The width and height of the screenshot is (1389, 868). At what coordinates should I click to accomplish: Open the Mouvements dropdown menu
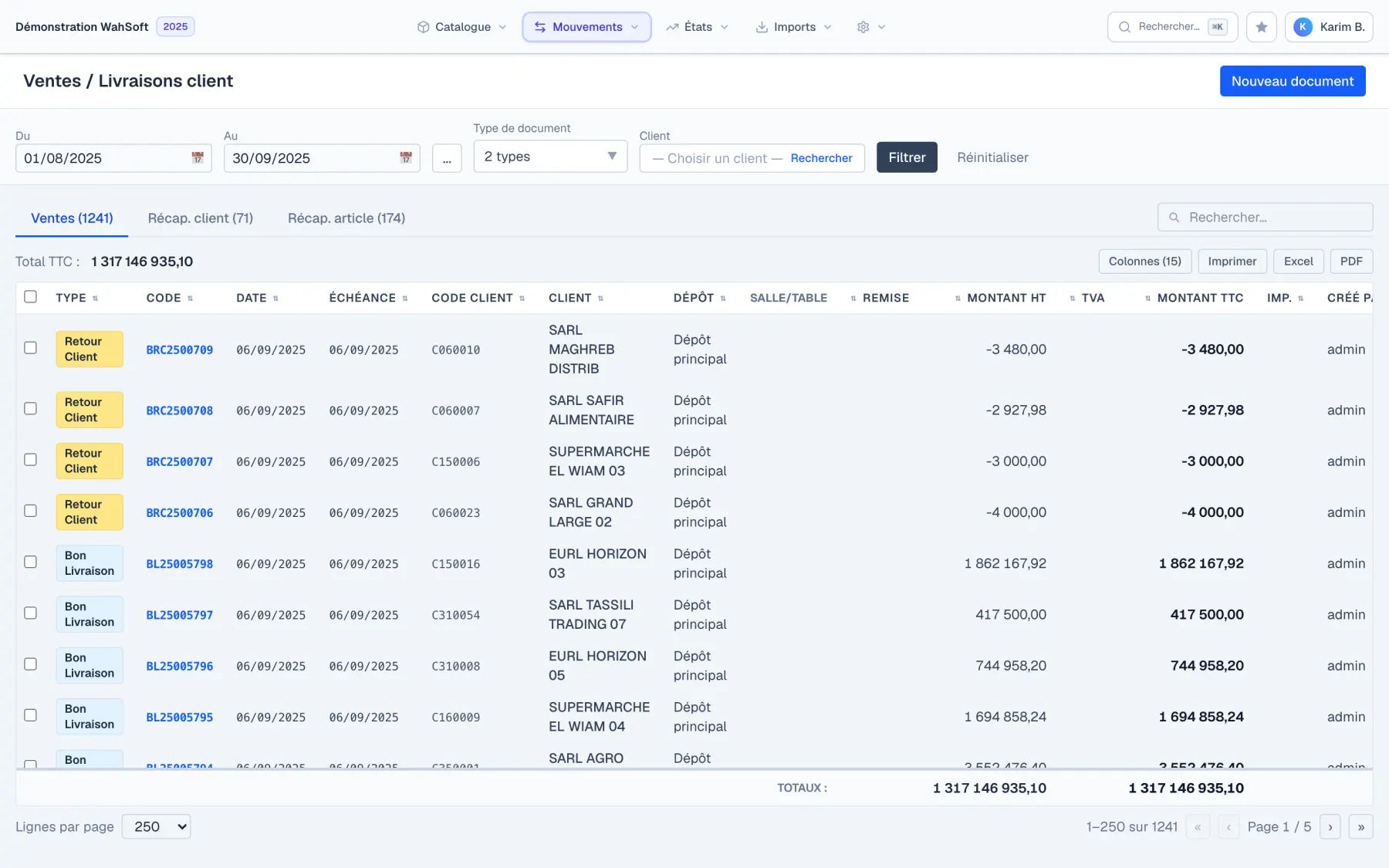click(x=586, y=27)
